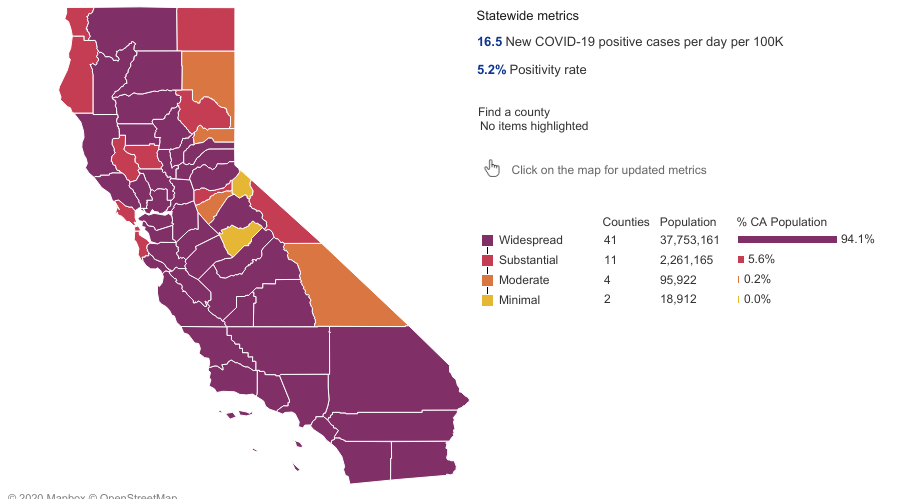Screen dimensions: 919x499
Task: Click the orange Moderate legend swatch
Action: [488, 280]
